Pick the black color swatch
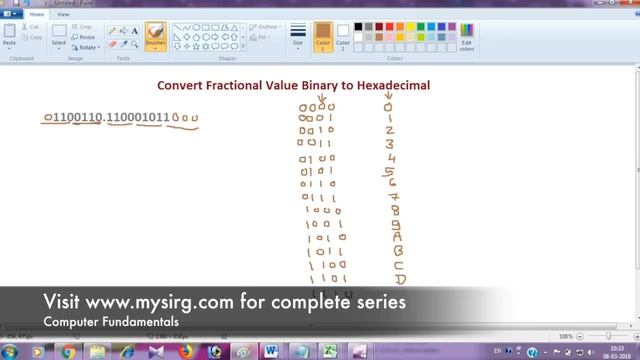640x360 pixels. (358, 27)
